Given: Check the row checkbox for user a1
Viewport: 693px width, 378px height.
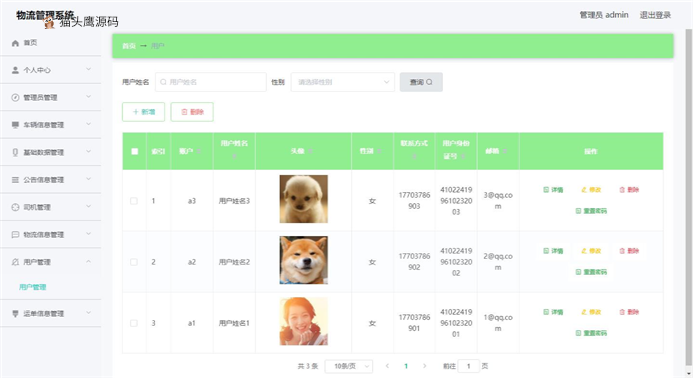Looking at the screenshot, I should click(x=133, y=323).
